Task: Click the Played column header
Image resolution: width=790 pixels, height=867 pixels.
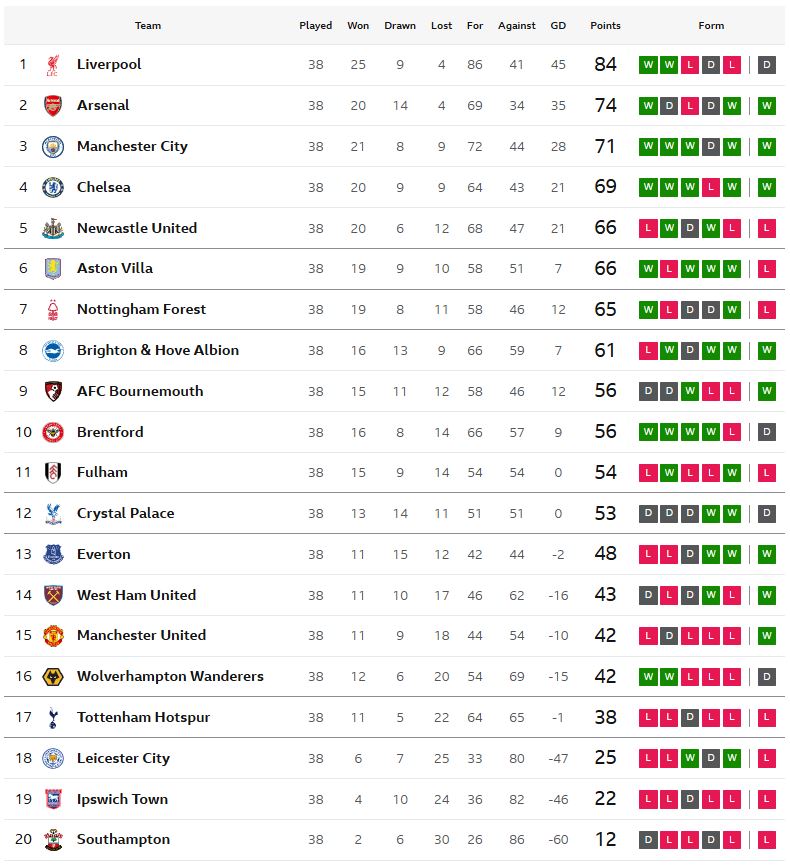Action: pyautogui.click(x=316, y=25)
